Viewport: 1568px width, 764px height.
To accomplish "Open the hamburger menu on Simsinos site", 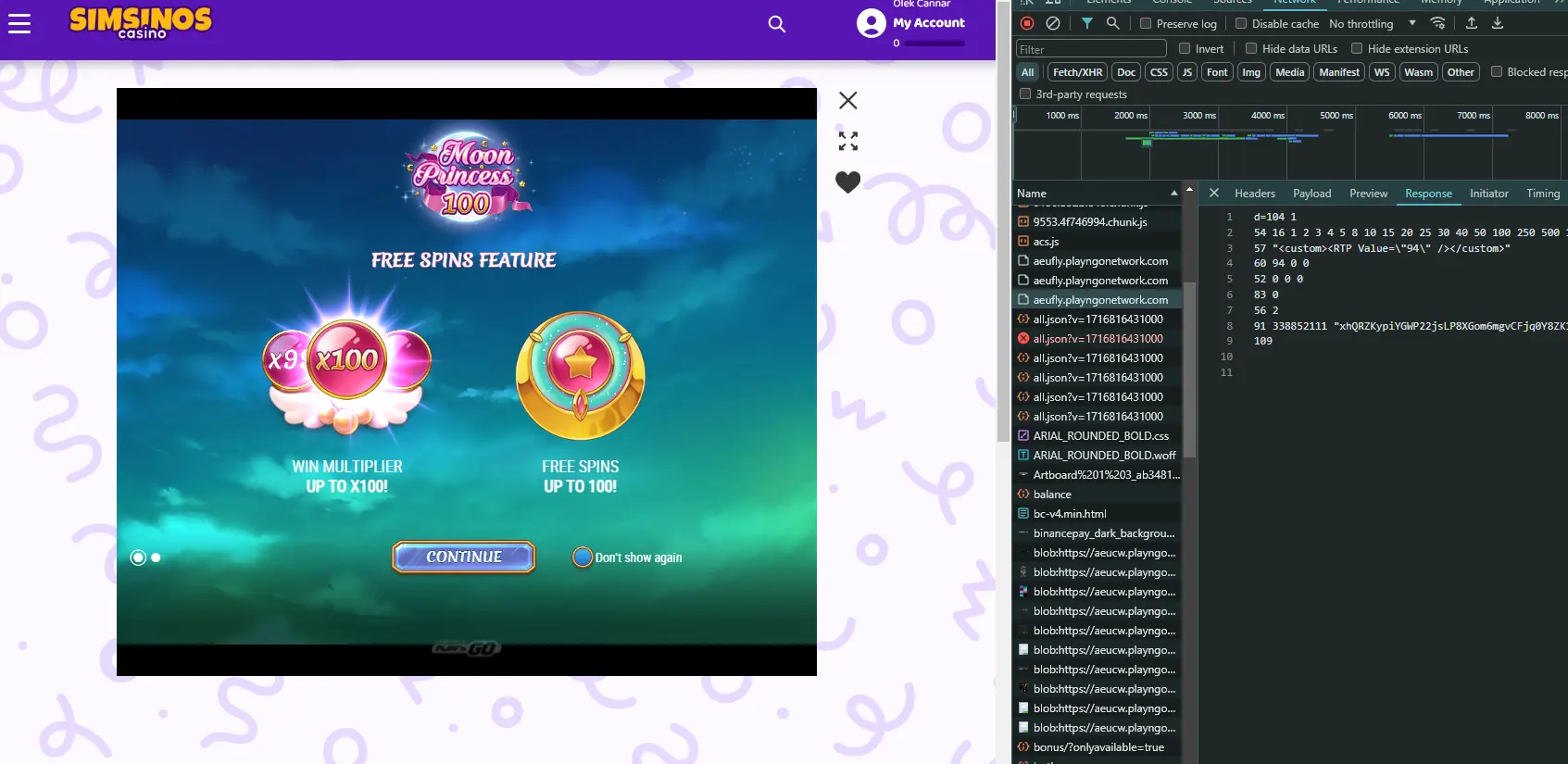I will pyautogui.click(x=19, y=23).
